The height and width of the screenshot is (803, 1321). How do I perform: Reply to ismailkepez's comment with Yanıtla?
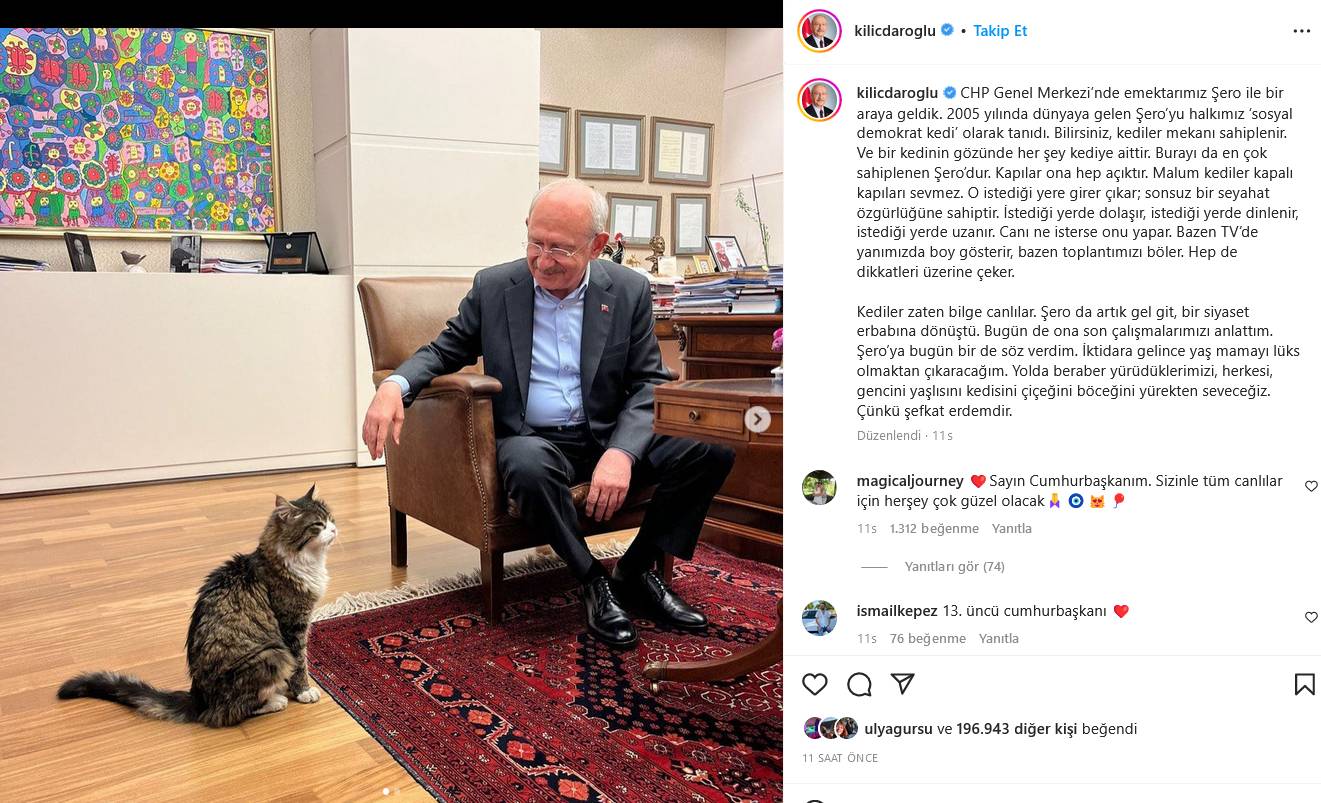click(x=999, y=638)
